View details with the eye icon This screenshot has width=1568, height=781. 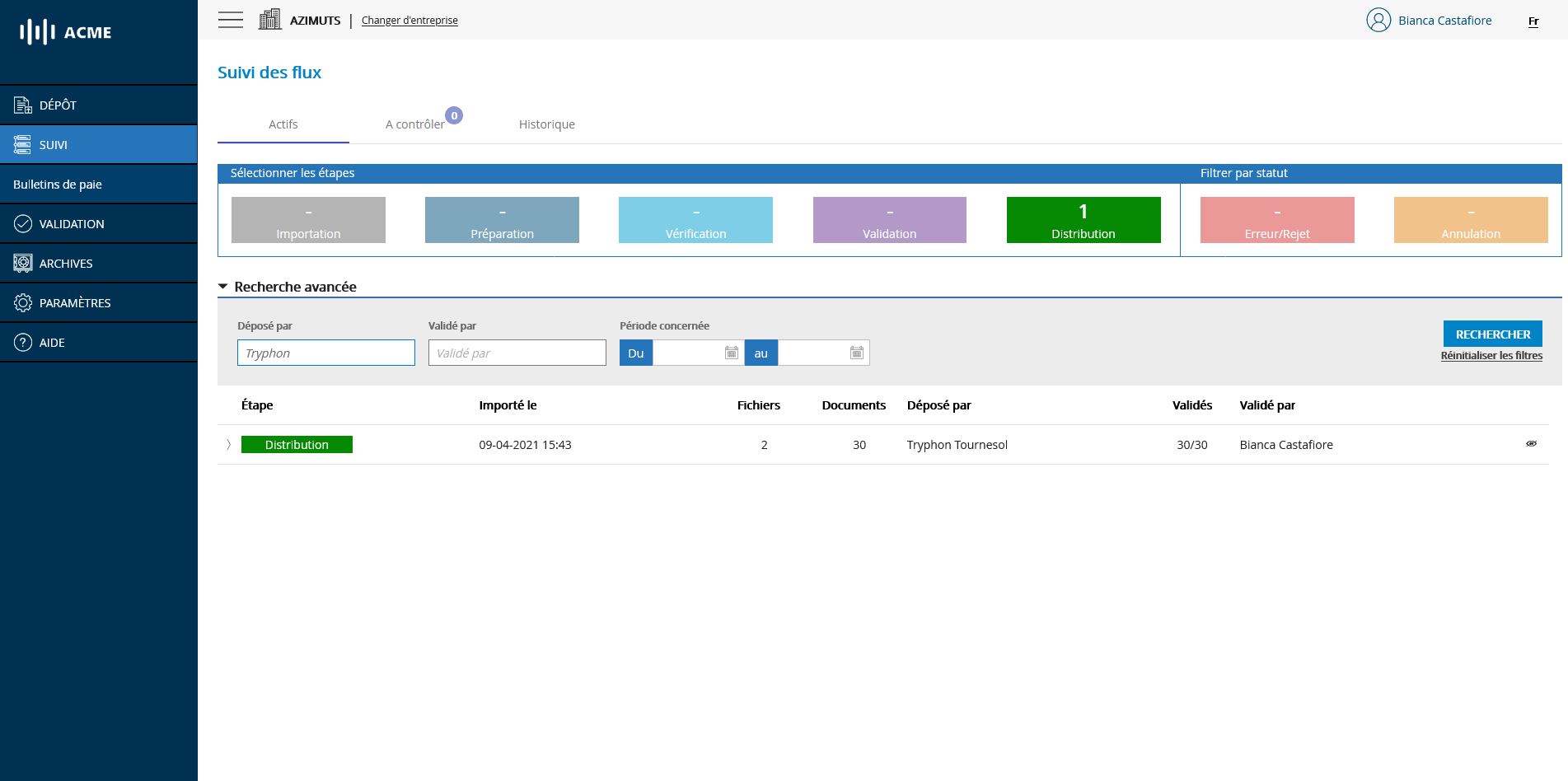[x=1531, y=444]
